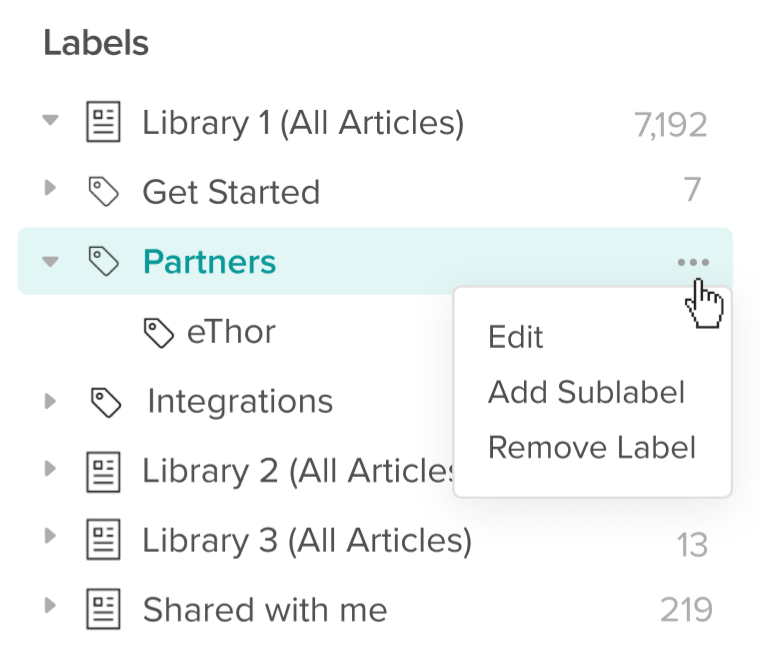
Task: Click the Partners tag icon
Action: 103,262
